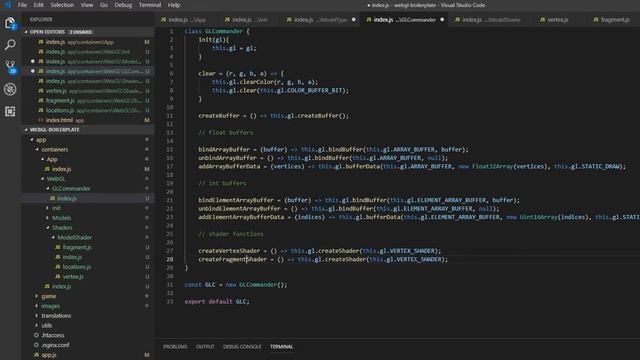Click the 'export default GLC;' code line
Screen dimensions: 640x360
pos(217,301)
